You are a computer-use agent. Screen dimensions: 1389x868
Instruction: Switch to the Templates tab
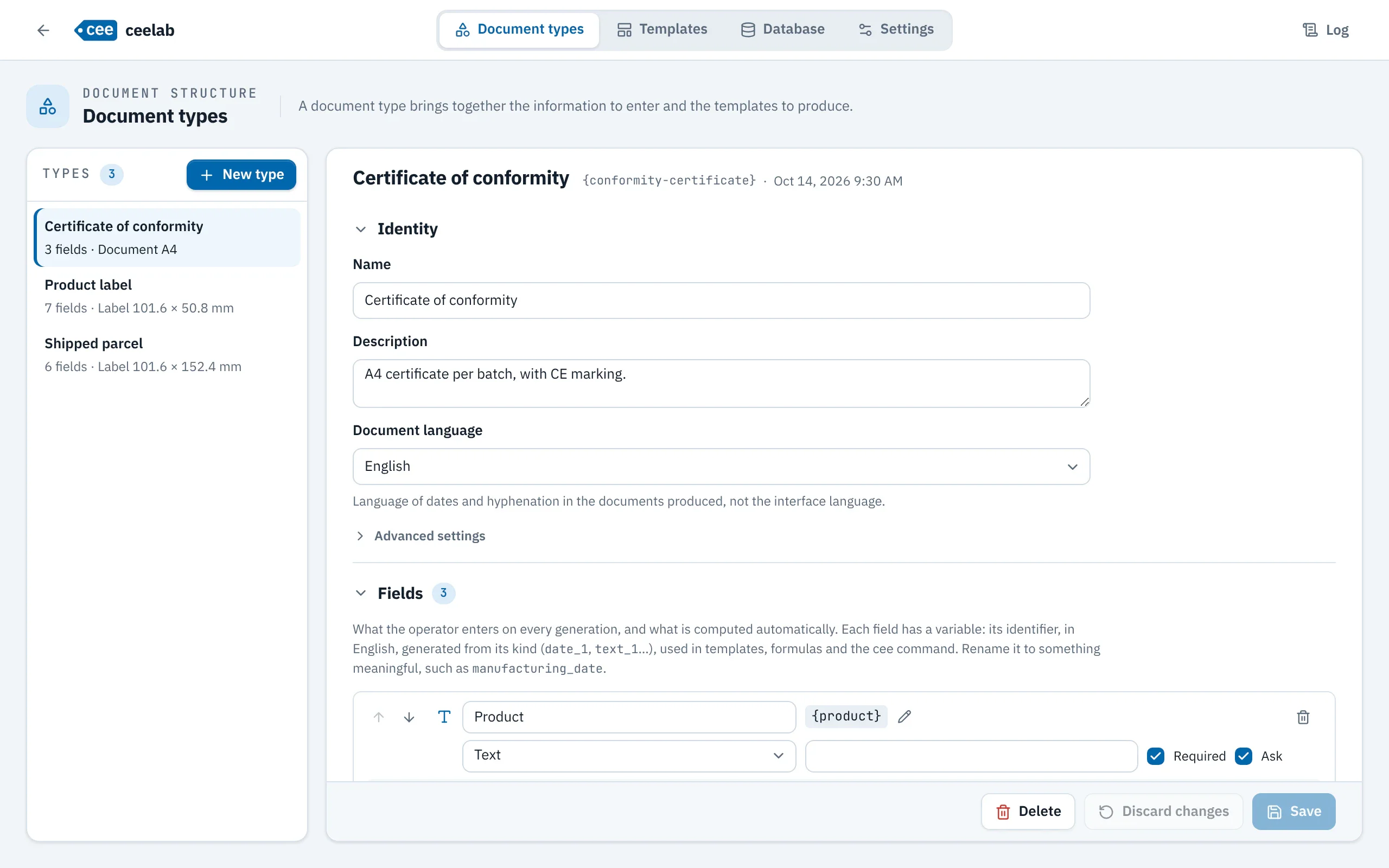[662, 29]
